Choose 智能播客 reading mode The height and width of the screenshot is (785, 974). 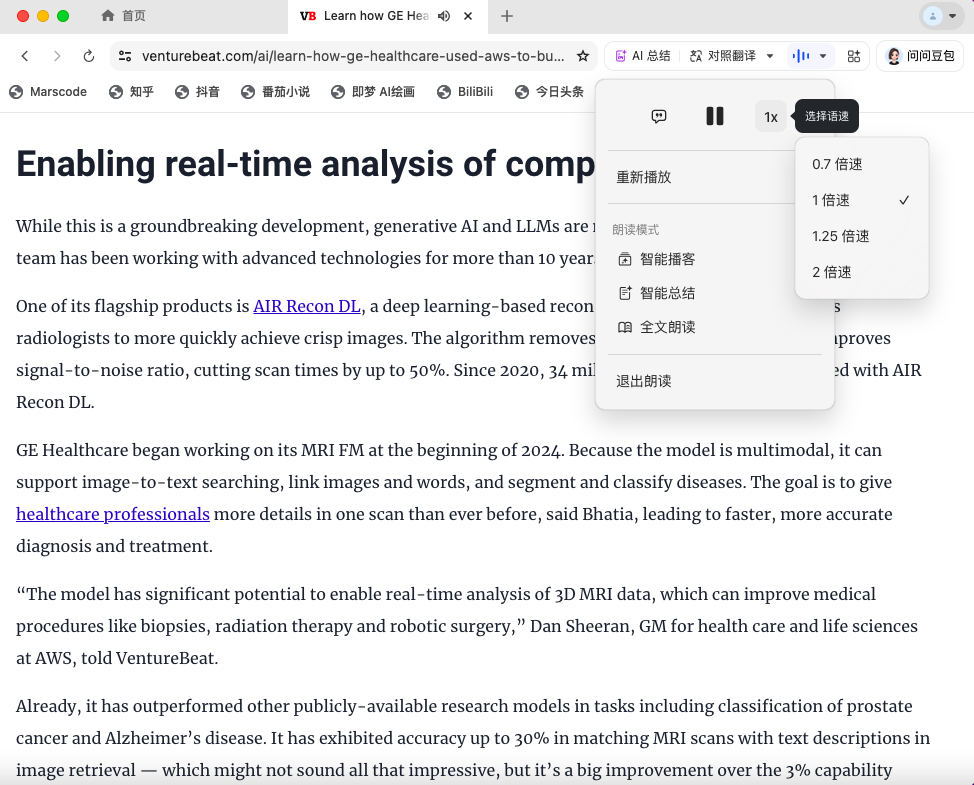[x=657, y=259]
